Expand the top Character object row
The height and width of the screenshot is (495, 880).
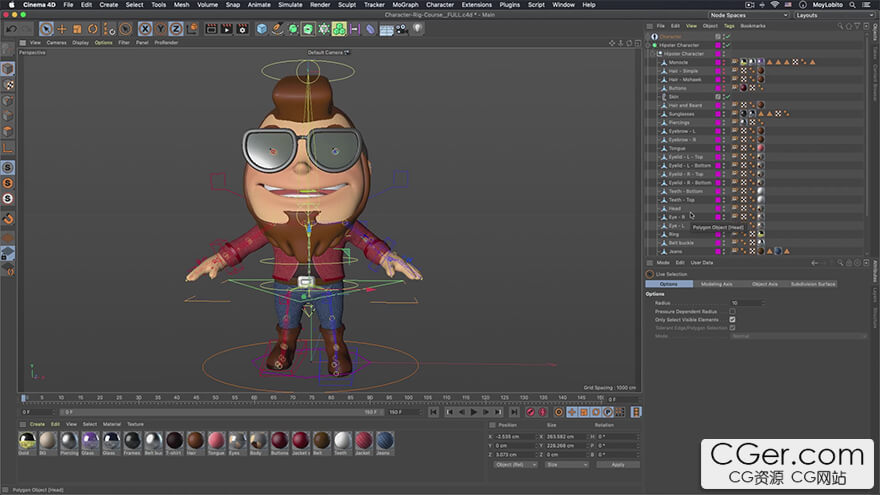click(x=647, y=36)
